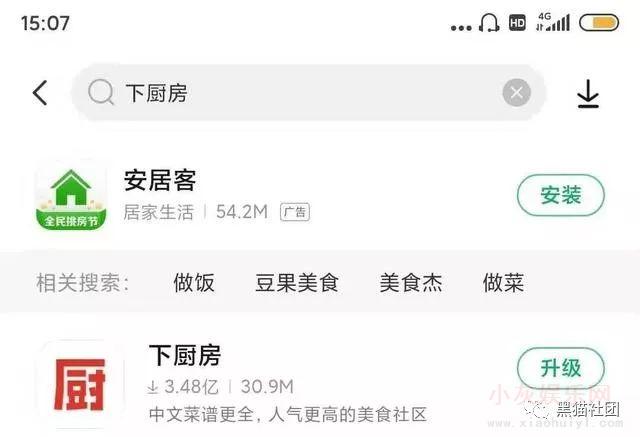This screenshot has height=437, width=640.
Task: Tap the 下厨房 description 中文菜谱更全
Action: tap(288, 415)
